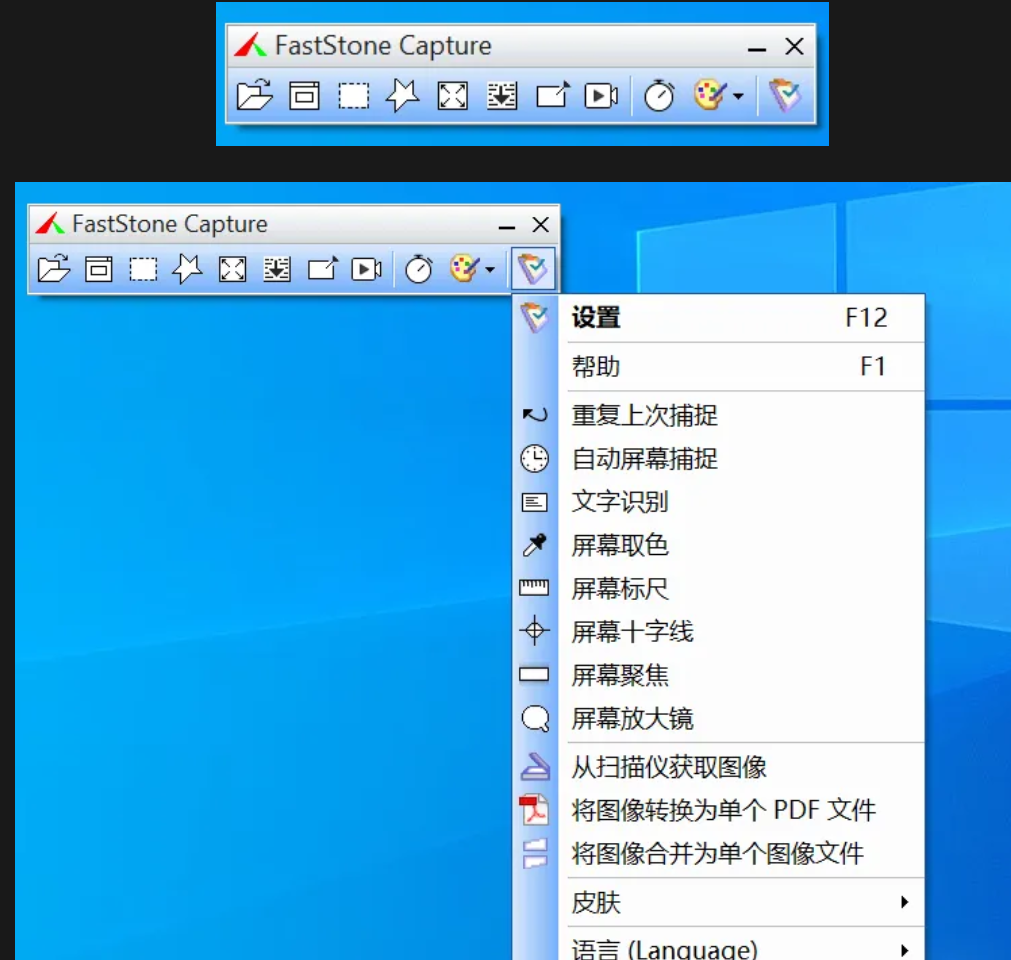Image resolution: width=1011 pixels, height=960 pixels.
Task: Click Output palette icon in upper toolbar
Action: click(x=710, y=95)
